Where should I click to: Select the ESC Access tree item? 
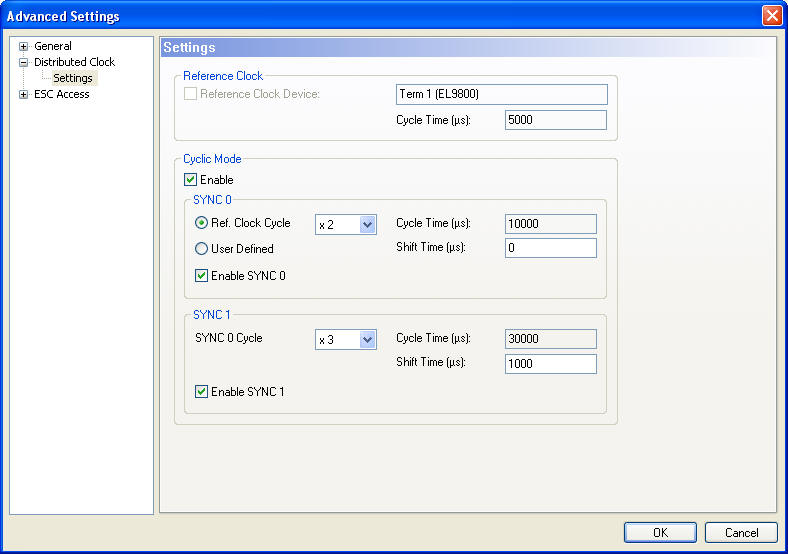tap(61, 95)
